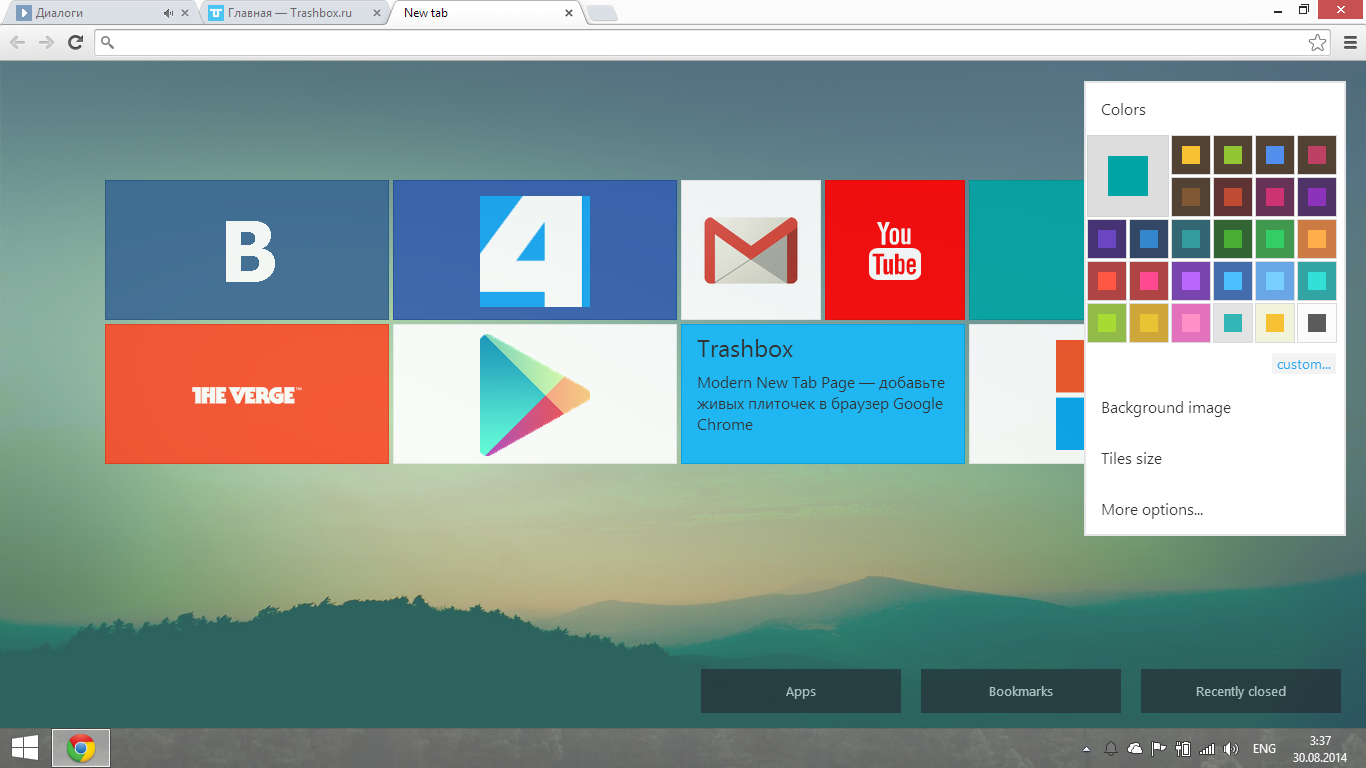
Task: Open the network signal tray icon
Action: (x=1207, y=748)
